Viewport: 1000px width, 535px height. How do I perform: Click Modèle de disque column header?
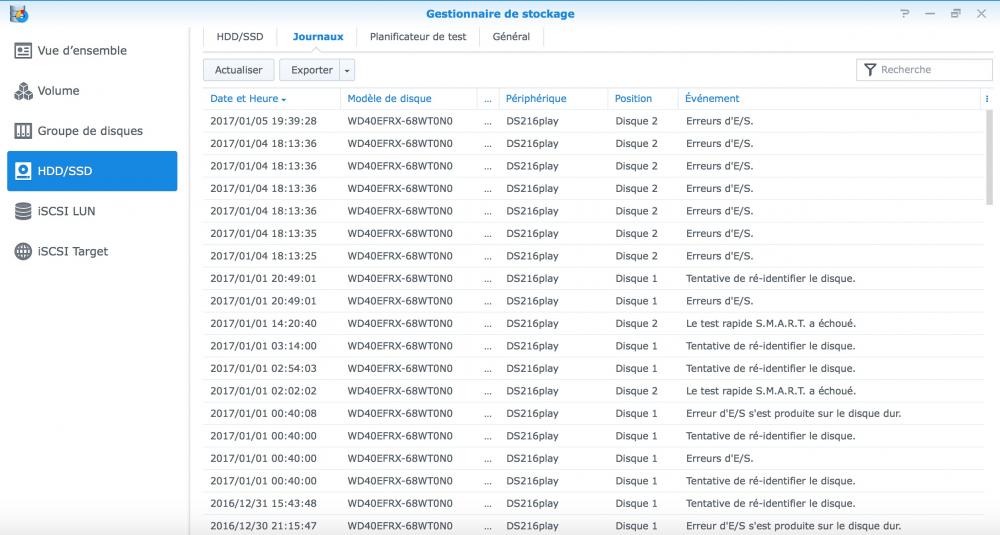(409, 99)
